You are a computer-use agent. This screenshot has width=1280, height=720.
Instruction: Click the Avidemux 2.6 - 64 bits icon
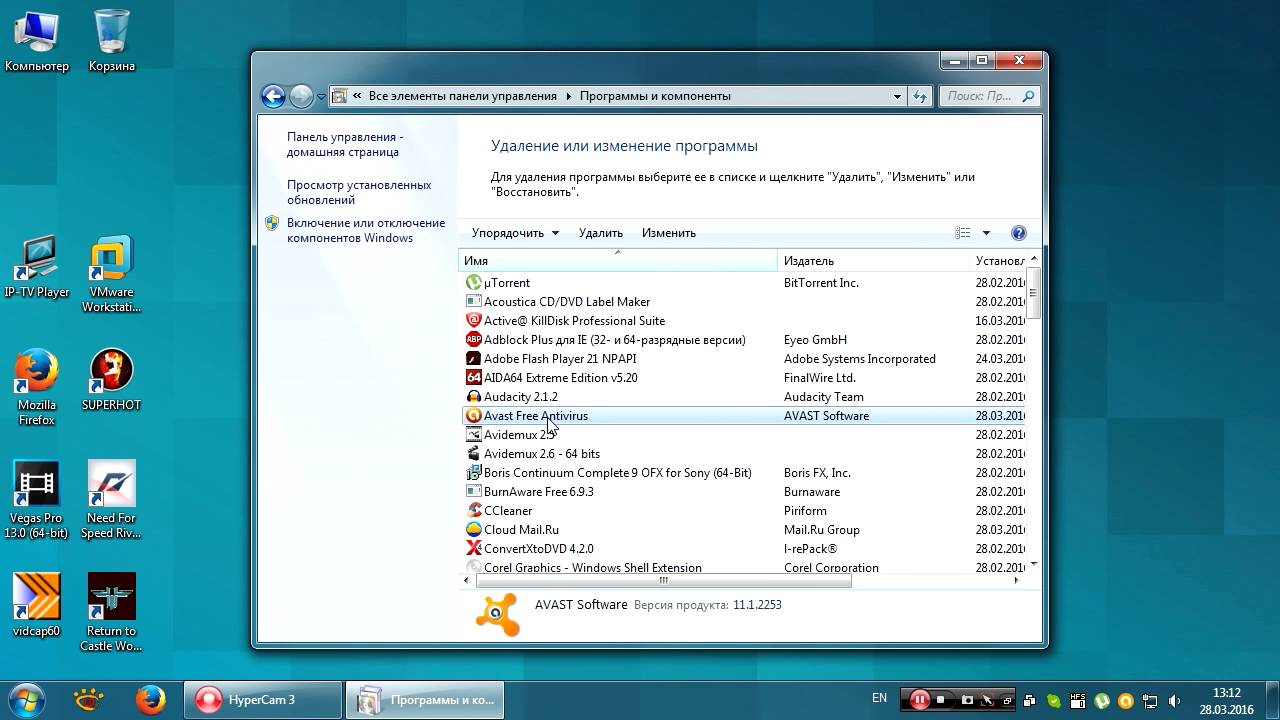[x=474, y=454]
